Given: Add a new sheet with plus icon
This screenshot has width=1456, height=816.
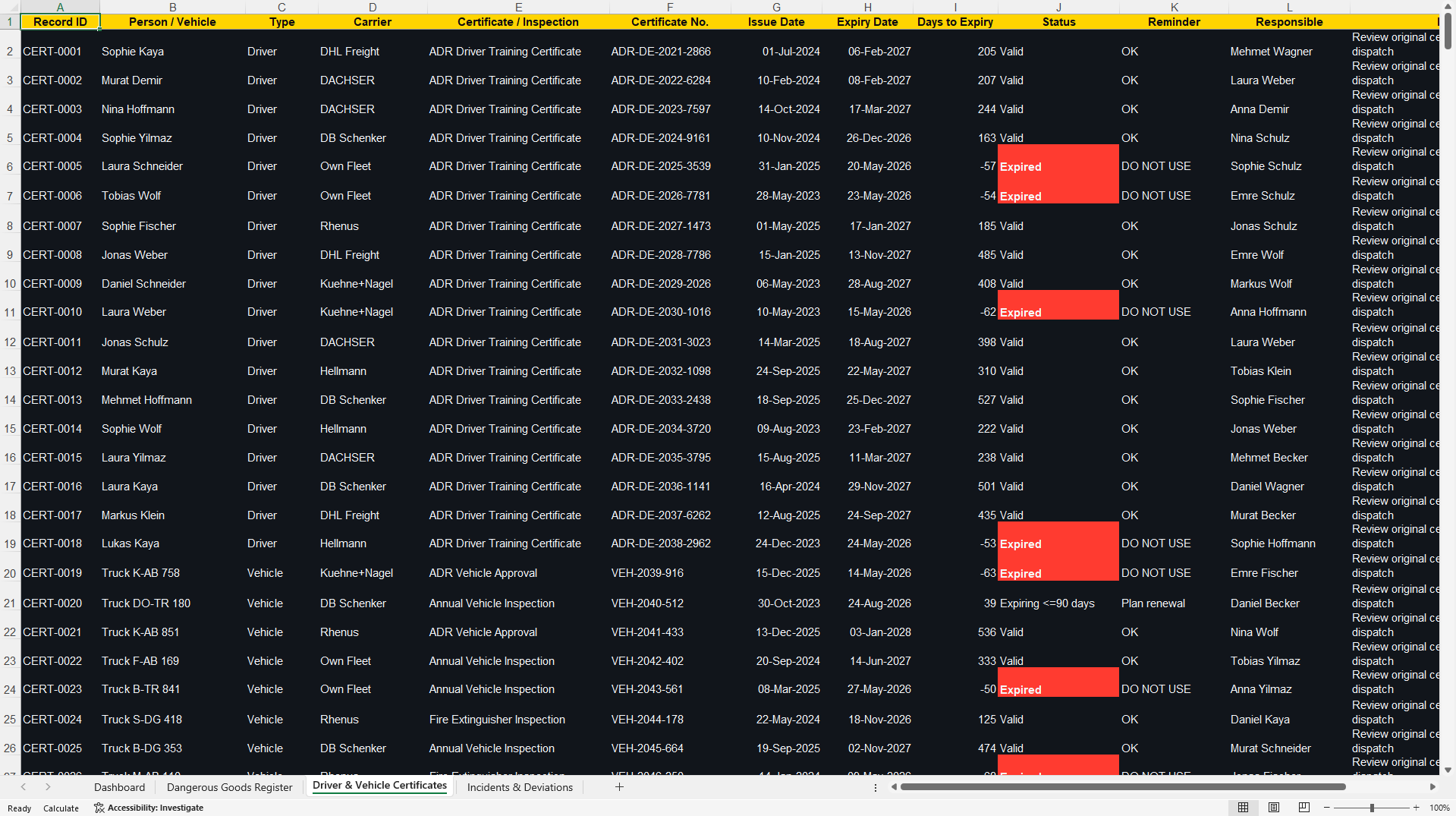Looking at the screenshot, I should coord(619,787).
